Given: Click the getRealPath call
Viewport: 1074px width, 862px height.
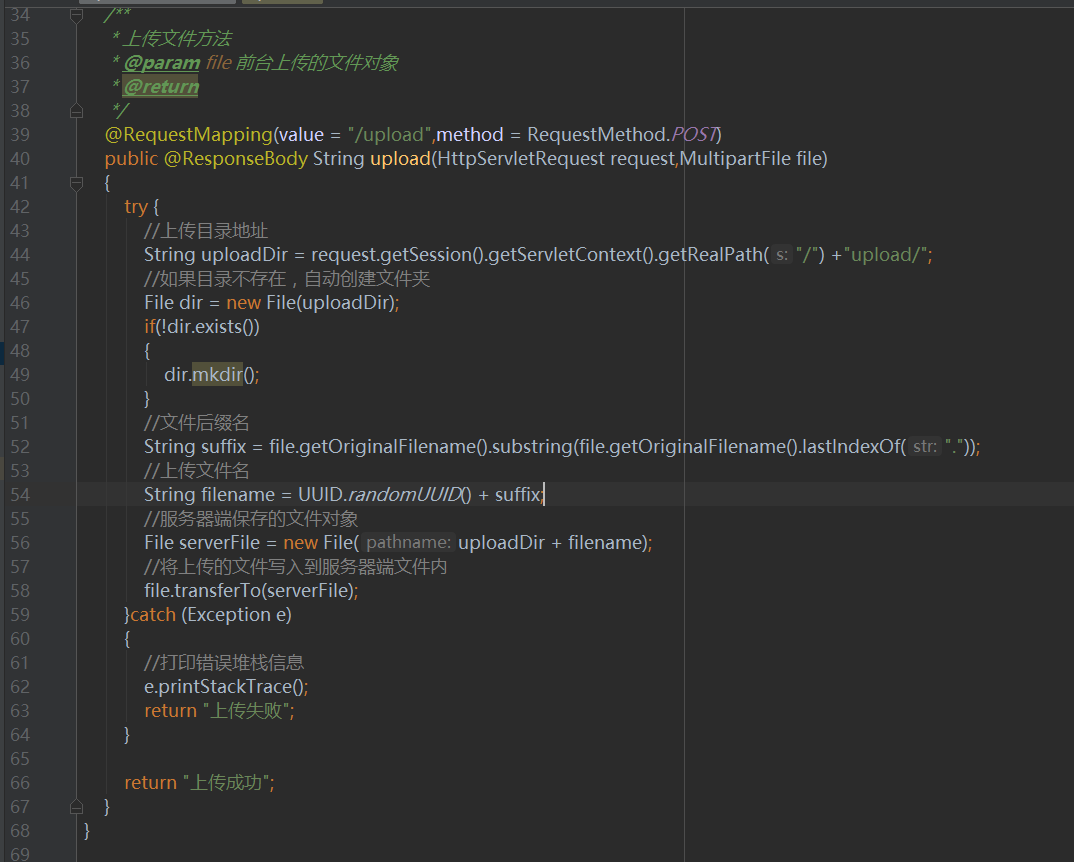Looking at the screenshot, I should (711, 255).
